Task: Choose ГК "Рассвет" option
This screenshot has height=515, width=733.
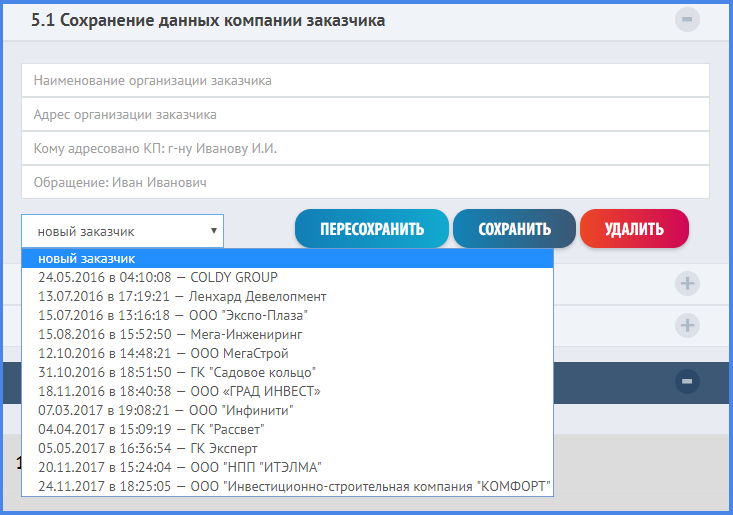Action: [287, 429]
